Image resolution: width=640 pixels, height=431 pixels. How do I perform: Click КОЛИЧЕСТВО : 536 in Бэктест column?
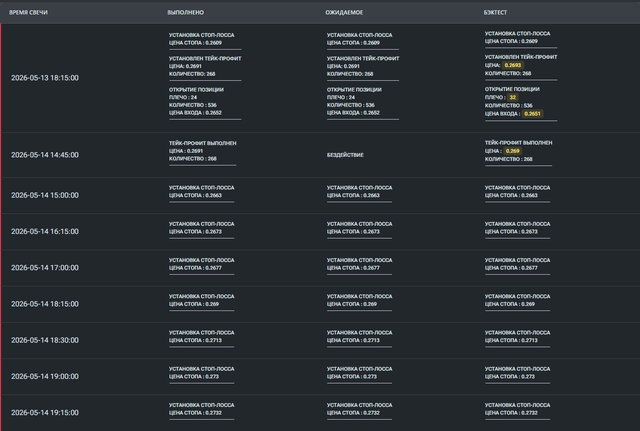(x=509, y=106)
